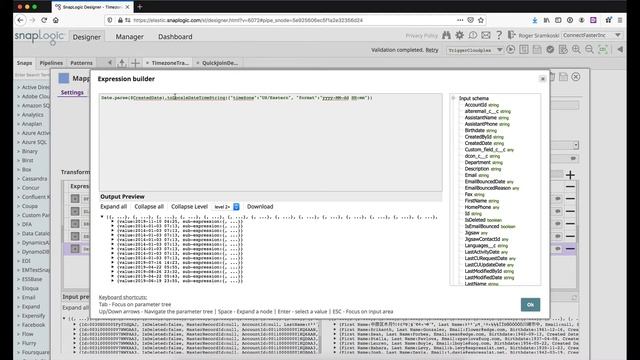Image resolution: width=640 pixels, height=360 pixels.
Task: Open the settings gear in SnapLogic header
Action: (x=459, y=36)
